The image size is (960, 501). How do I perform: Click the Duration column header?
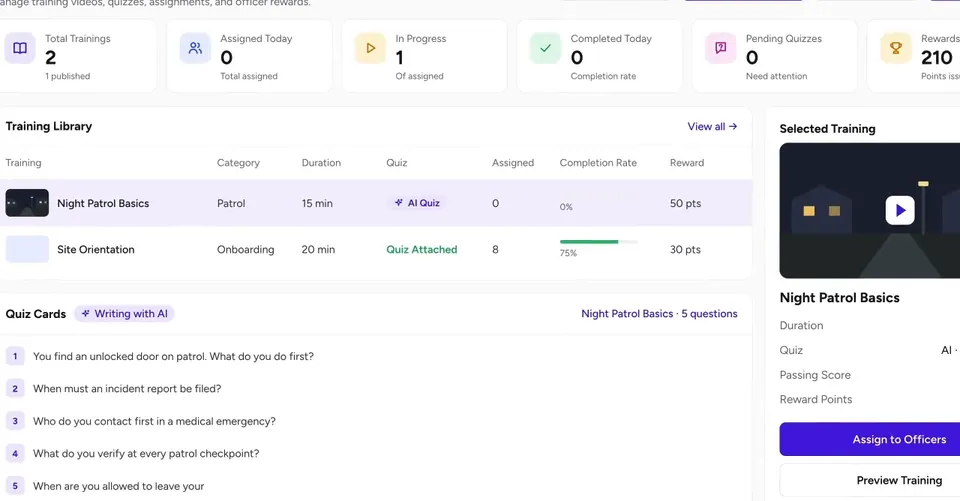click(321, 162)
